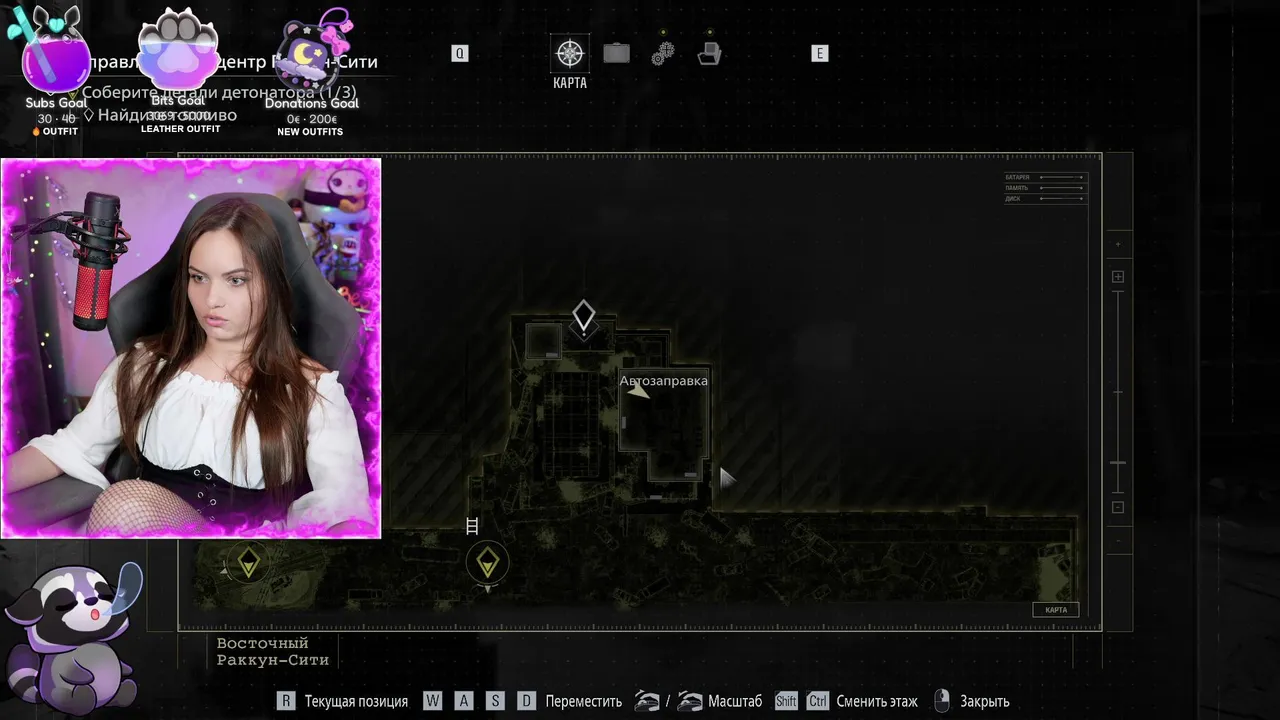Screen dimensions: 1280x720
Task: Click the Батарея status indicator
Action: tap(1045, 177)
